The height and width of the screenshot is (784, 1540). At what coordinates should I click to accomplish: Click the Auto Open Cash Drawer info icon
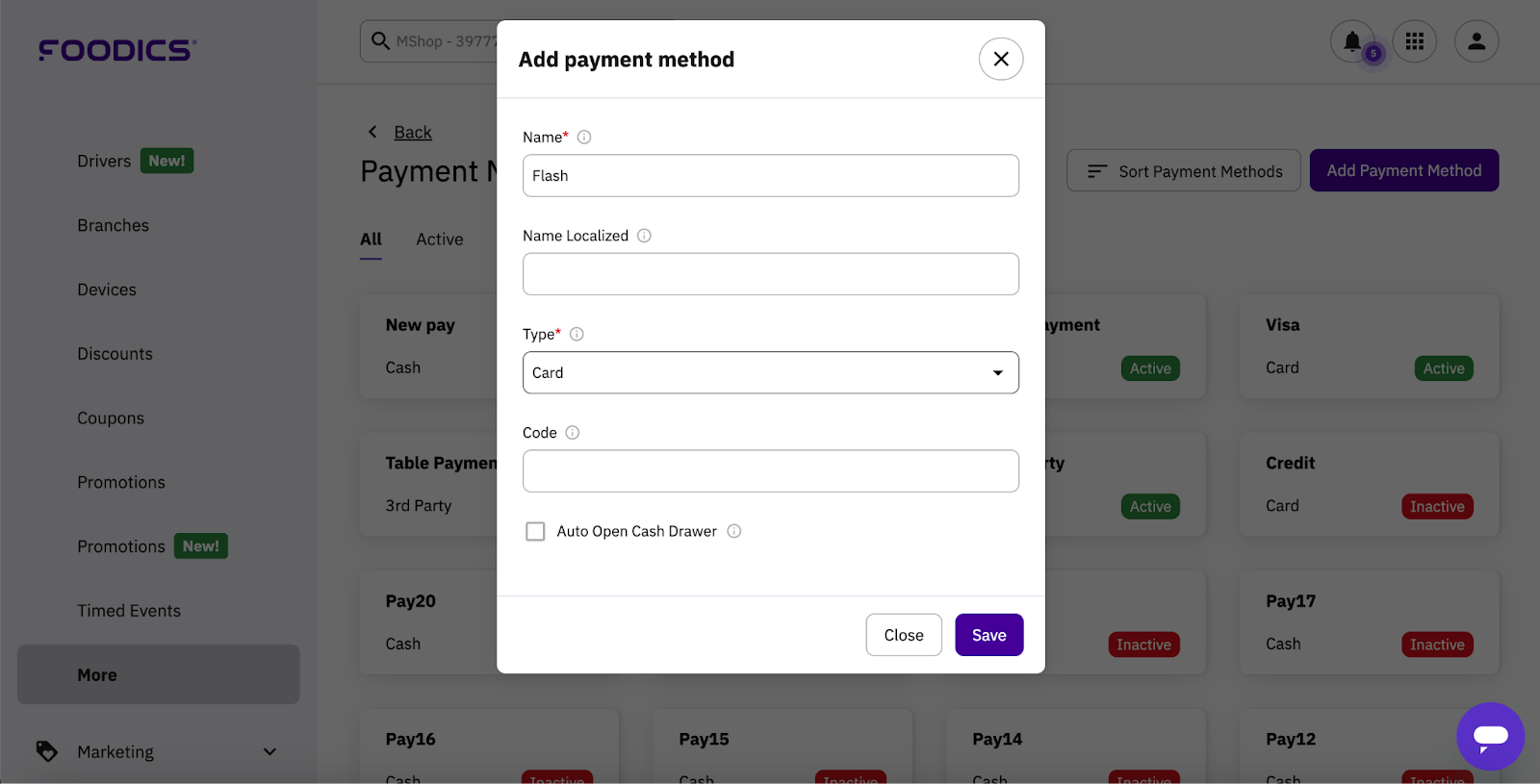(x=734, y=531)
